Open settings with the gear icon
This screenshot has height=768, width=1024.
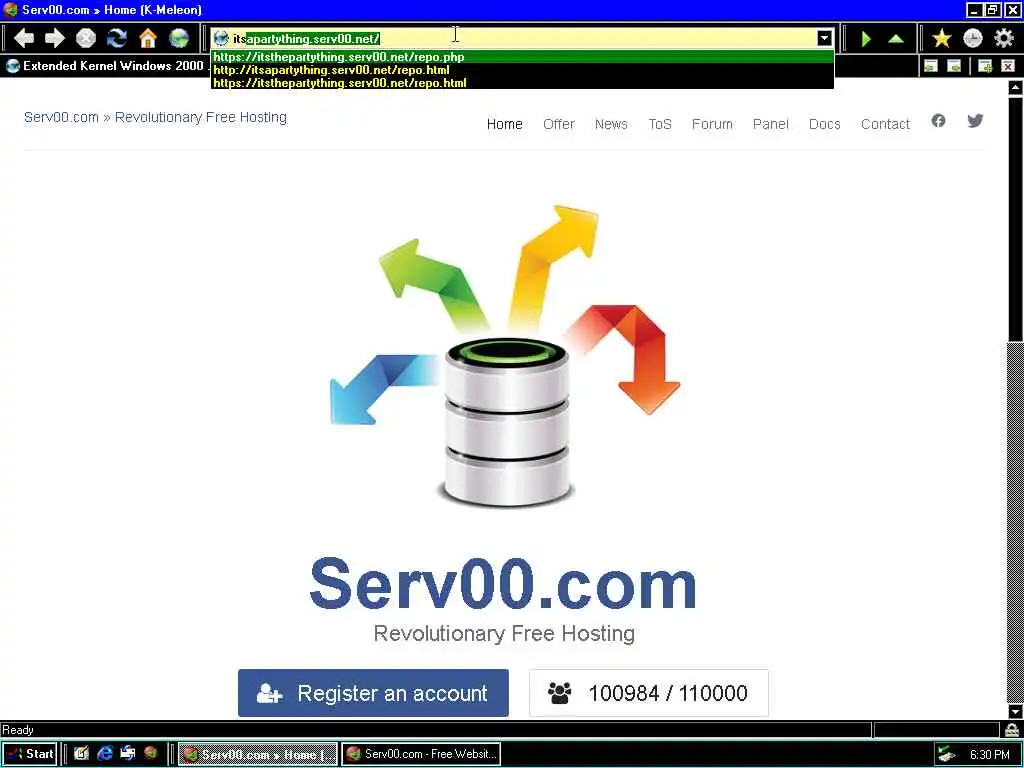tap(1004, 39)
